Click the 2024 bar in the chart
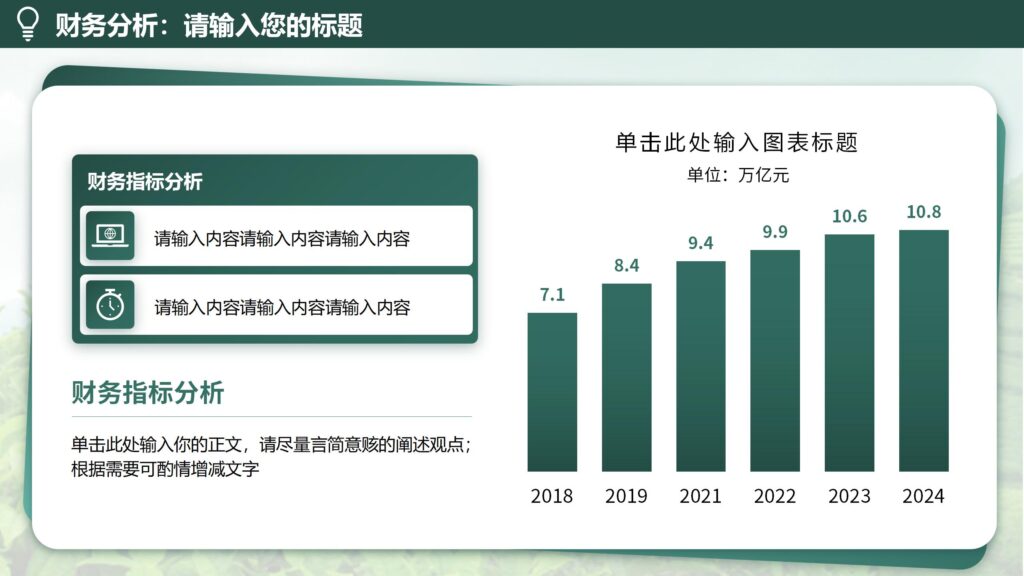 point(924,350)
